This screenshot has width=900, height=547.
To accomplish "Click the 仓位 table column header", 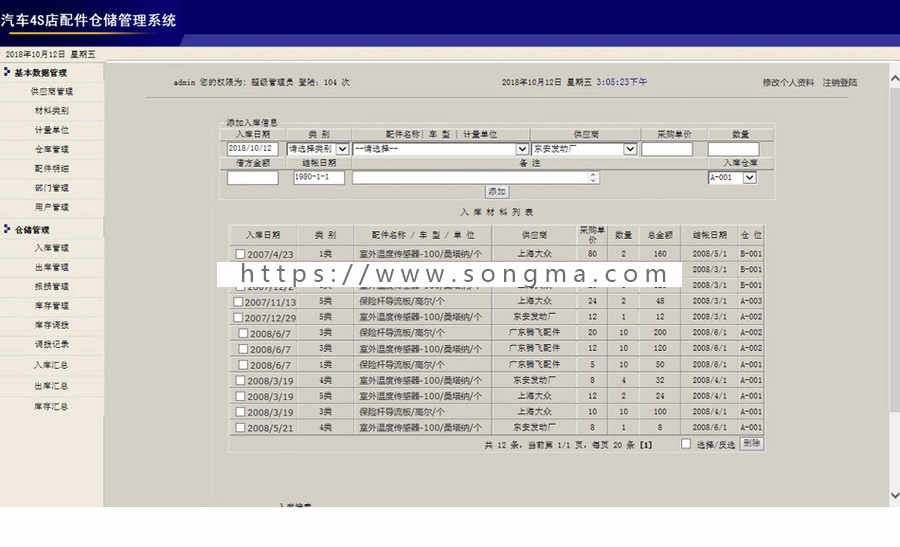I will coord(751,235).
